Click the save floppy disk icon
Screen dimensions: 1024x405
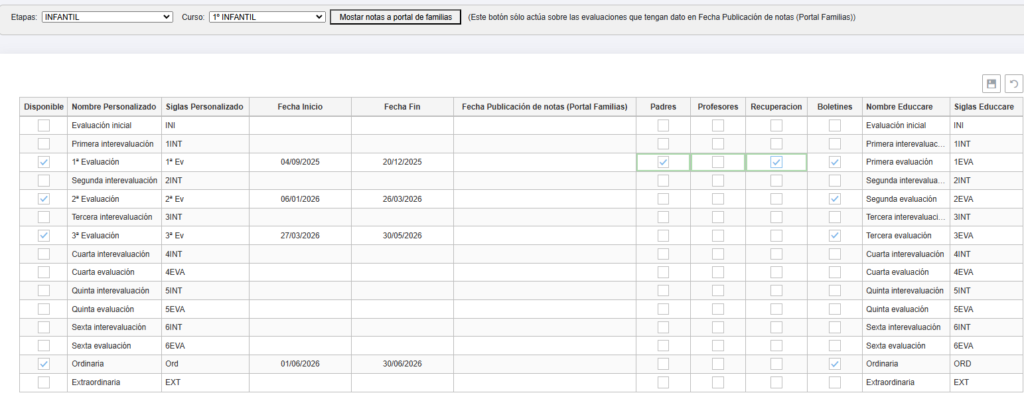tap(991, 84)
